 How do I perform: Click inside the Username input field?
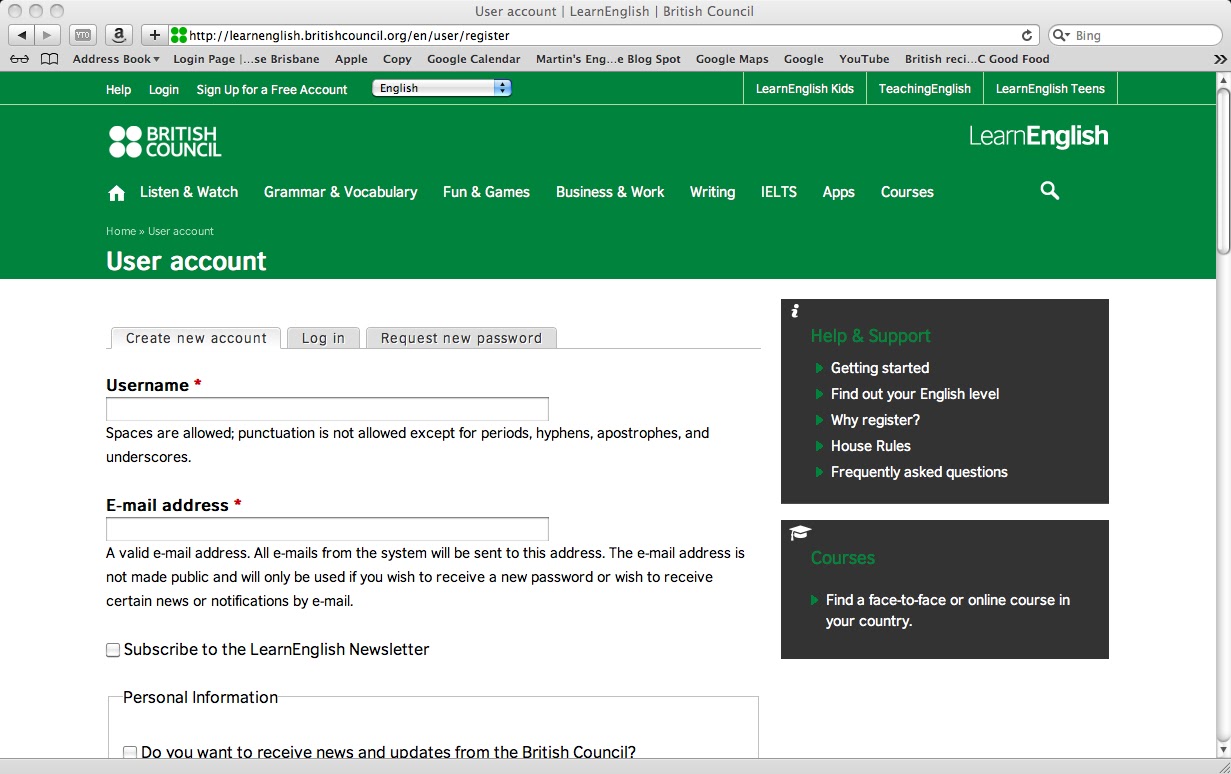click(x=327, y=408)
